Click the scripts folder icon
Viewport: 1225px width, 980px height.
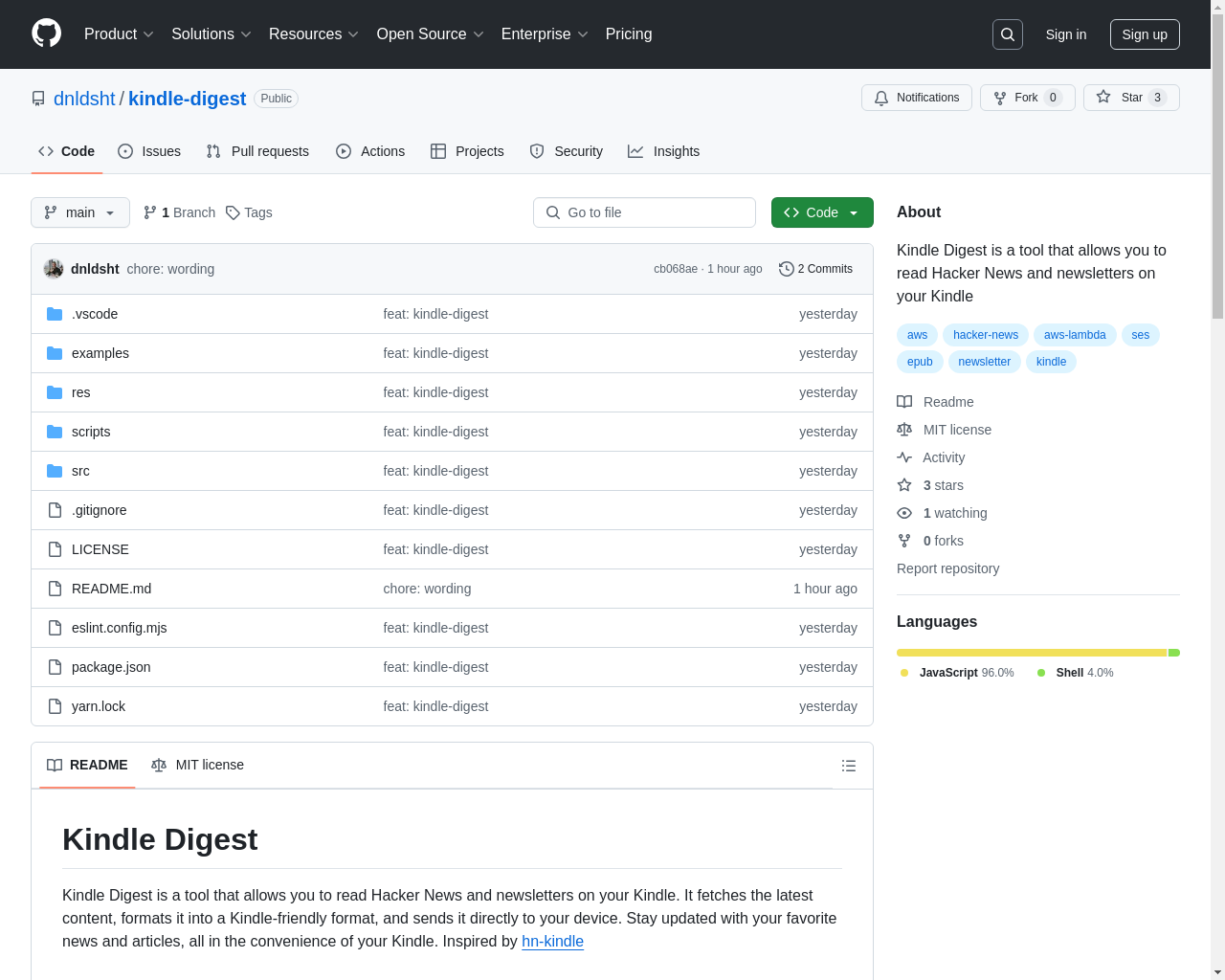pos(55,432)
